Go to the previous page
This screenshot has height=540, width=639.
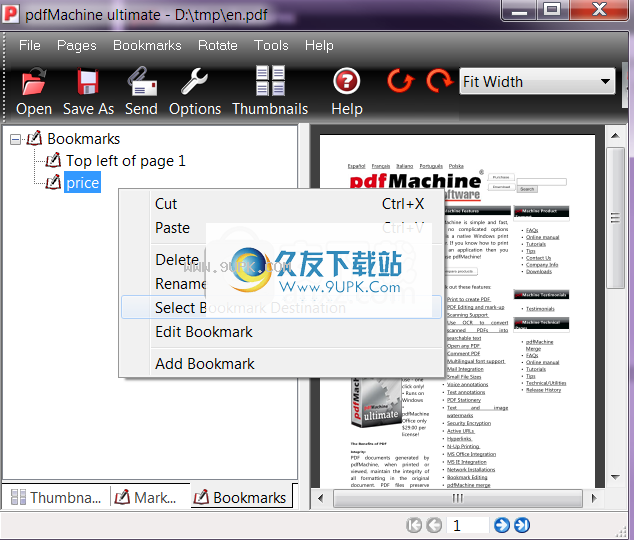434,525
